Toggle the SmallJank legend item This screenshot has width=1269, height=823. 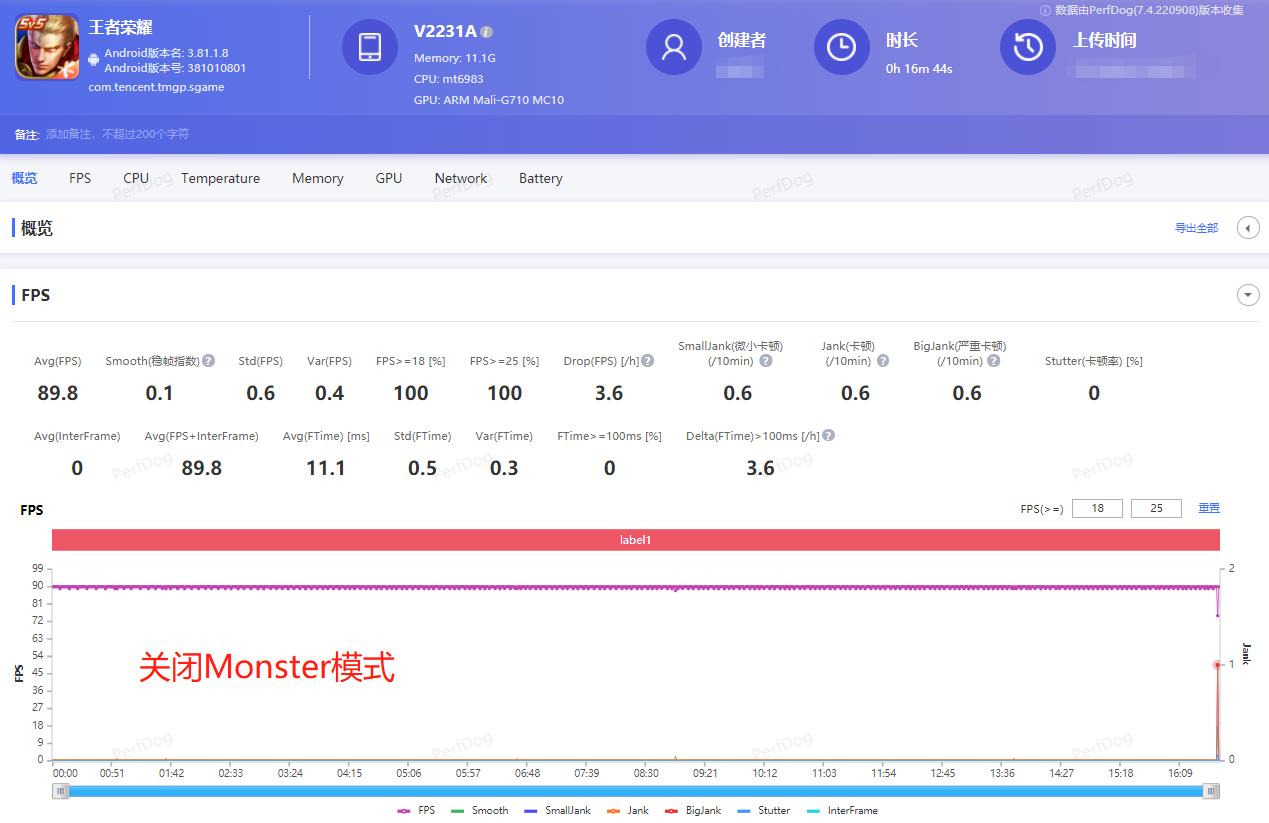click(x=566, y=811)
